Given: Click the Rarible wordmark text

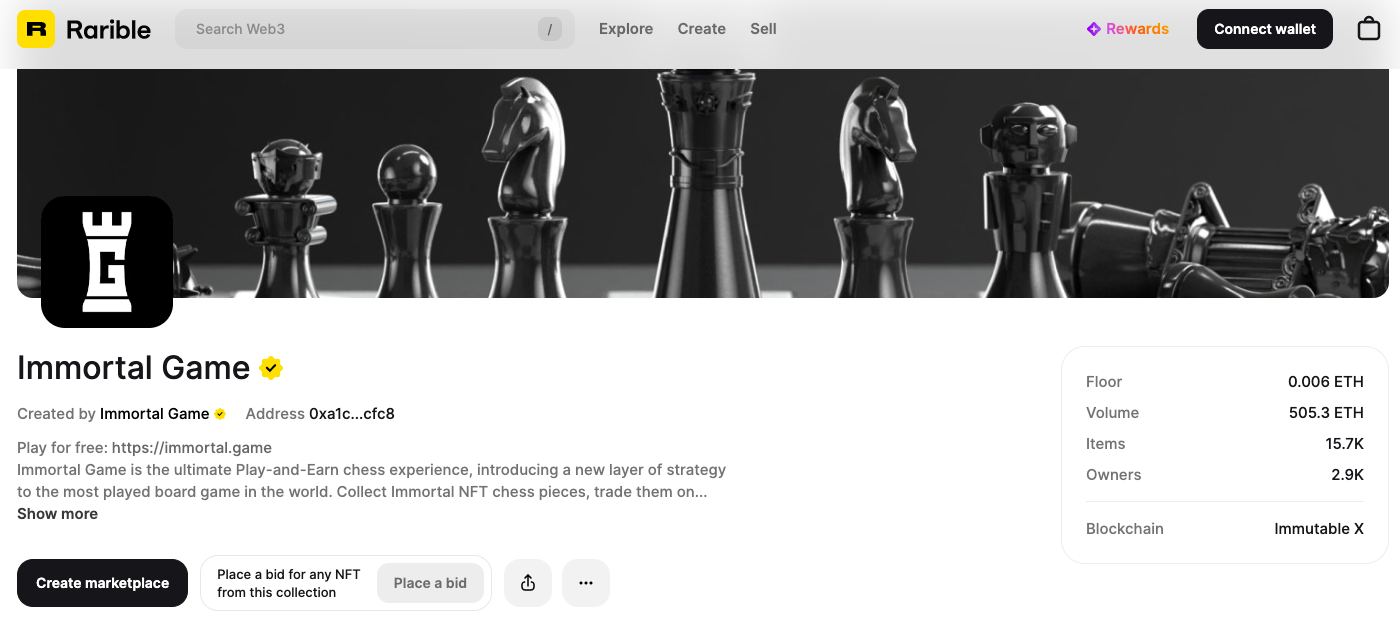Looking at the screenshot, I should click(109, 30).
